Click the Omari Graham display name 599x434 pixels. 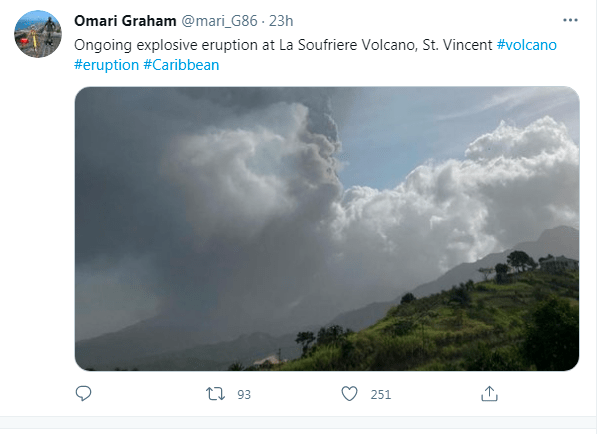[x=125, y=21]
